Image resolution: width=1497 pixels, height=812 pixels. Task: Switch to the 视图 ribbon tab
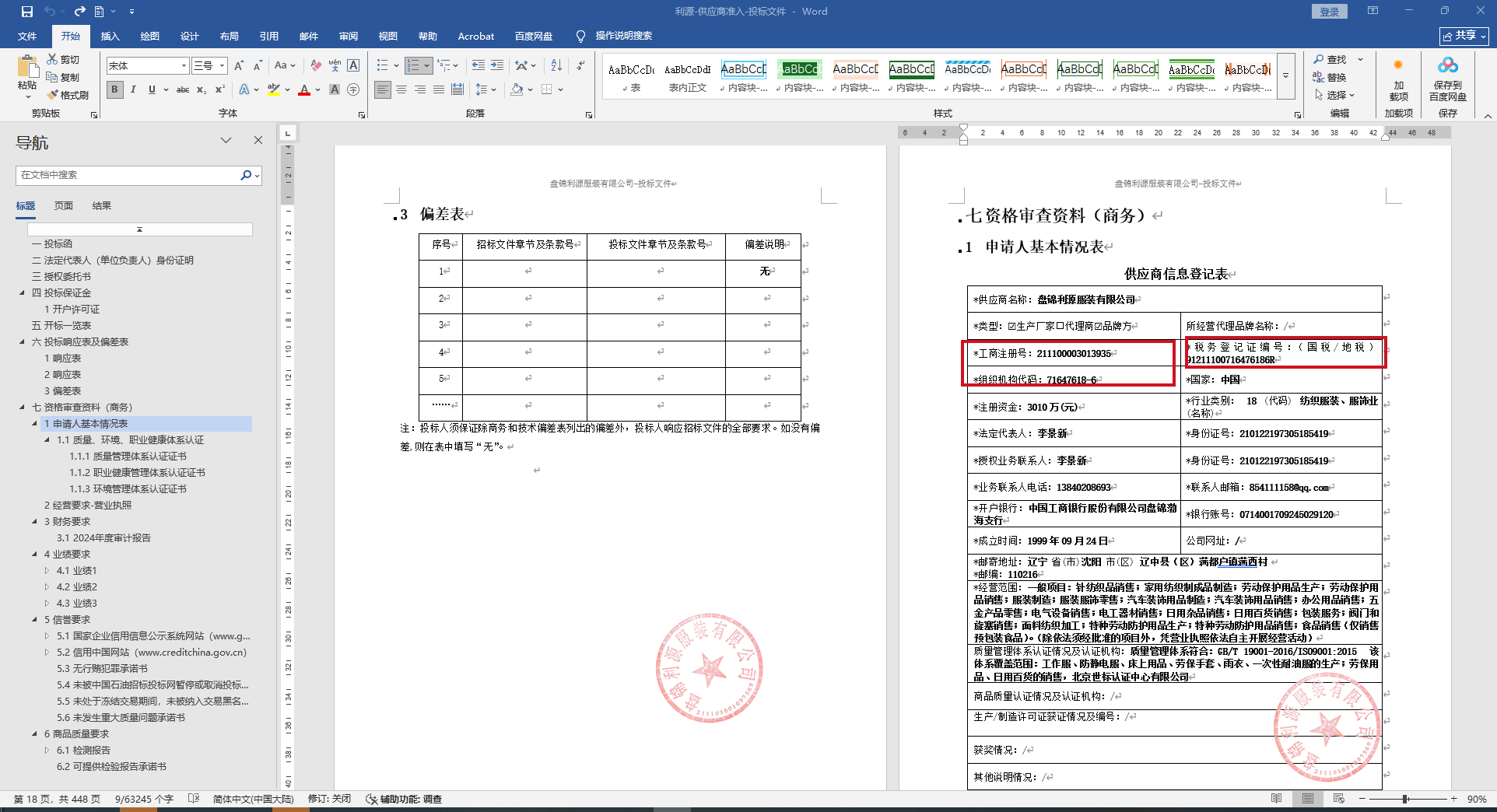coord(387,36)
